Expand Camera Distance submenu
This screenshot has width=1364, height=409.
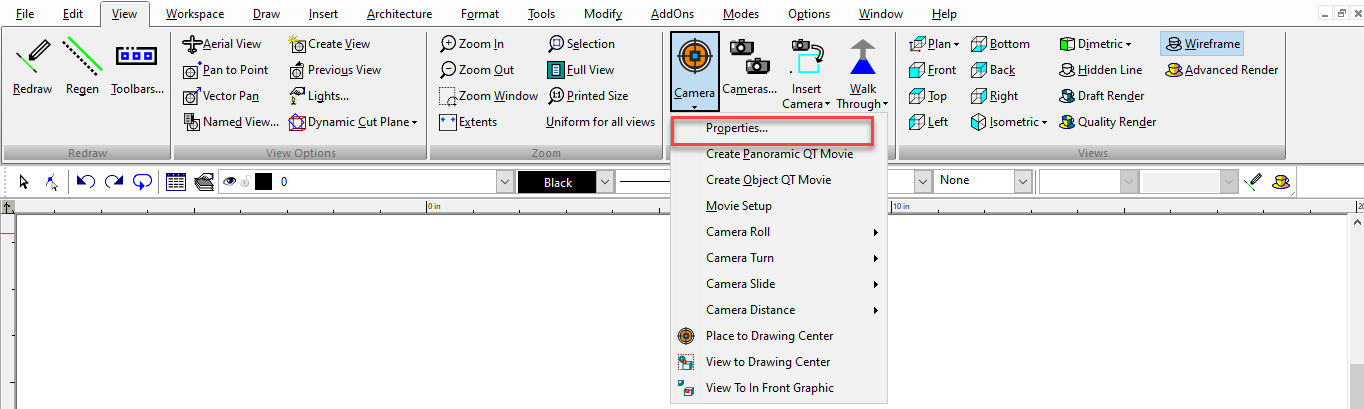tap(779, 310)
